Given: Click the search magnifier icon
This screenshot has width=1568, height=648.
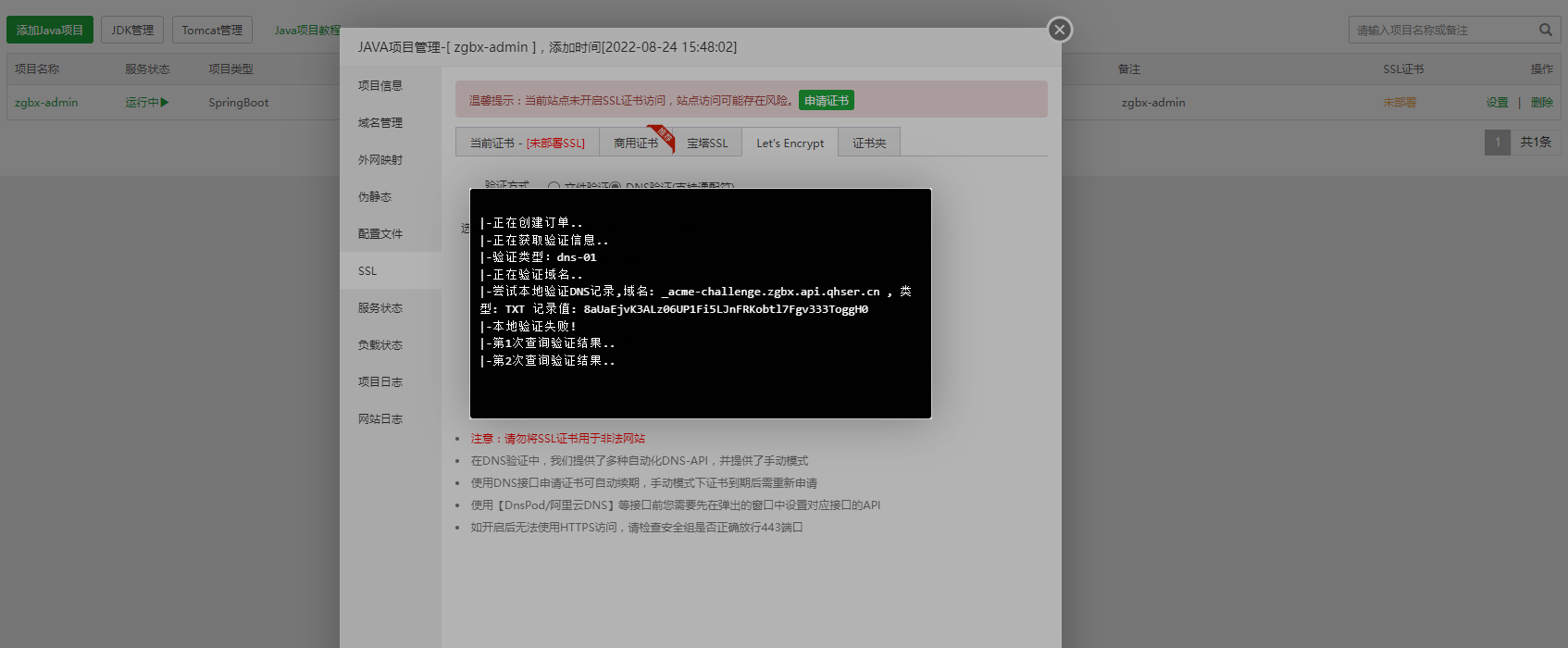Looking at the screenshot, I should click(1545, 30).
